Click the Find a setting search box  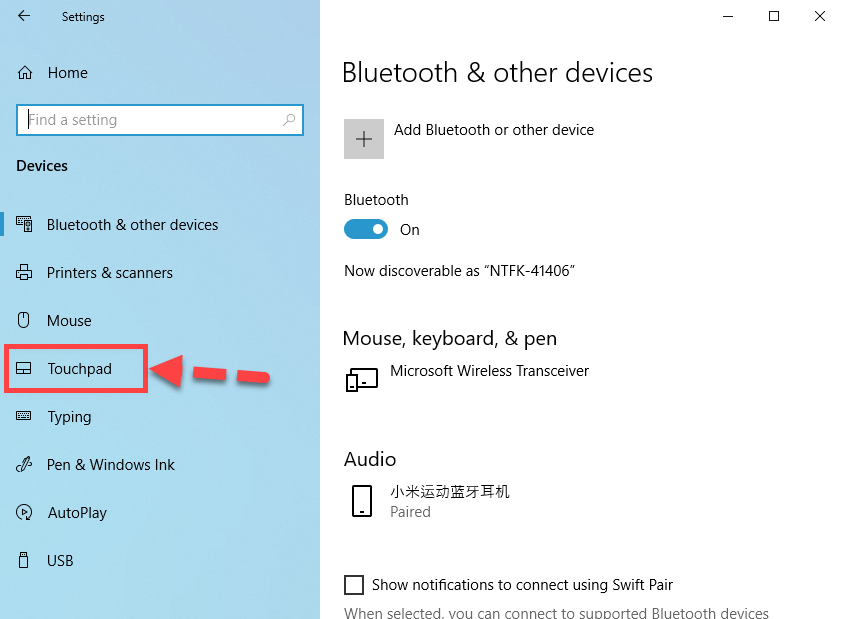coord(150,120)
